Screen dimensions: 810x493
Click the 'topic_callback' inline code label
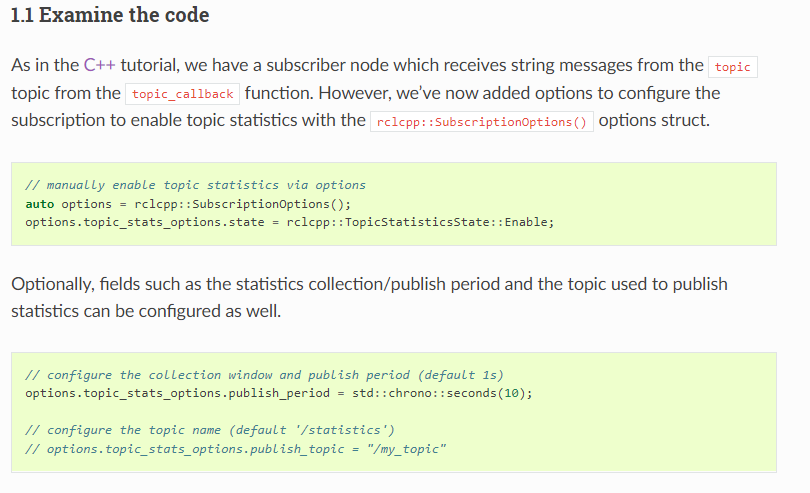pos(182,94)
